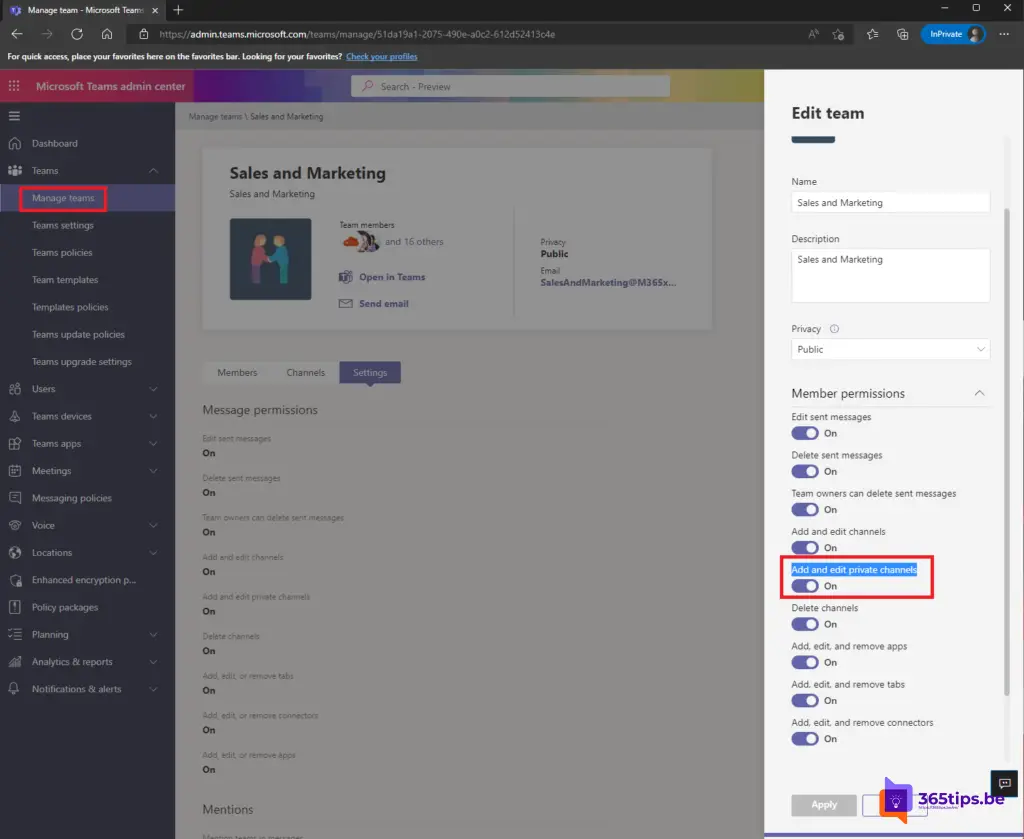Click the Search - Preview box
This screenshot has height=839, width=1024.
(x=510, y=86)
